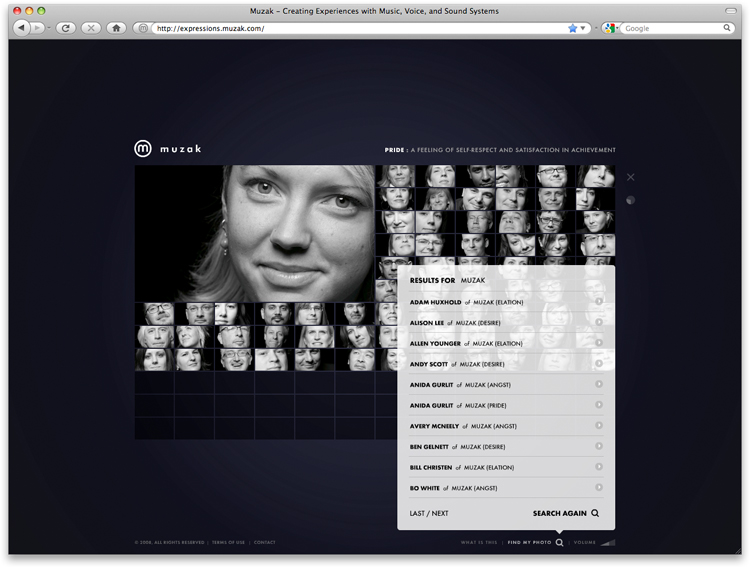Open Anida Gurlit (Pride) result arrow

pyautogui.click(x=598, y=404)
